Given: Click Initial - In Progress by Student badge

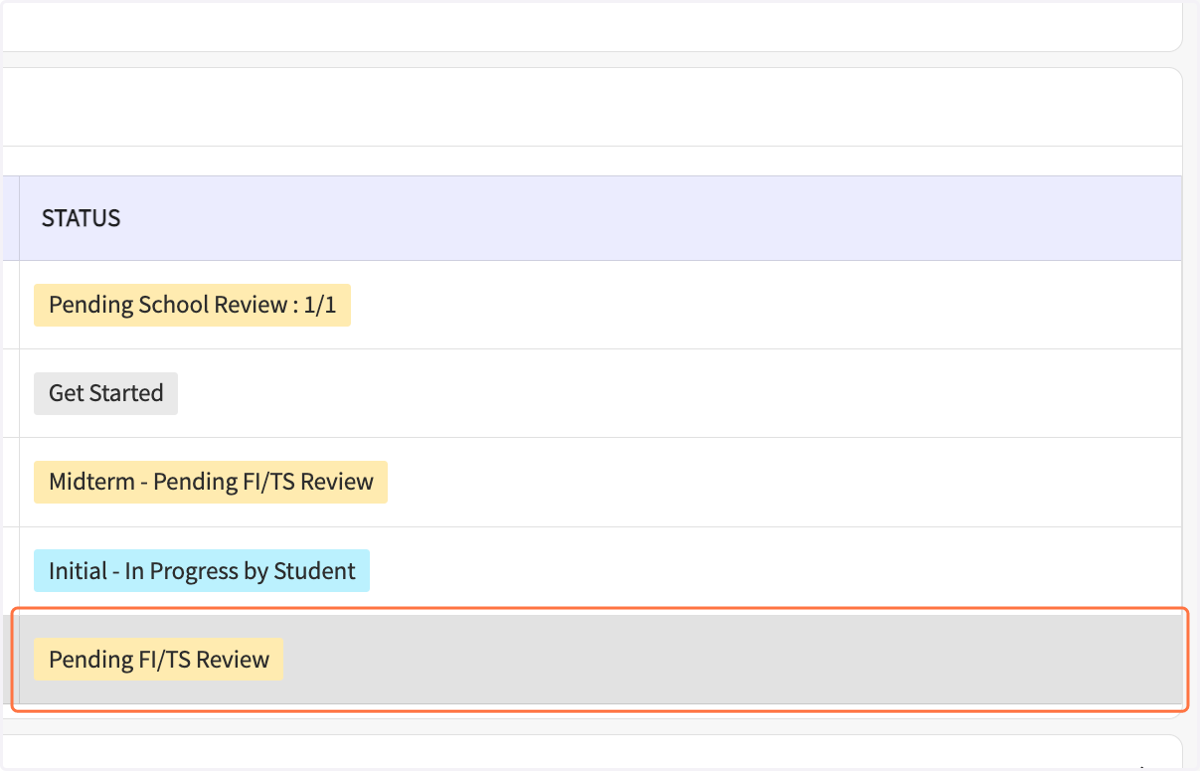Looking at the screenshot, I should (202, 571).
